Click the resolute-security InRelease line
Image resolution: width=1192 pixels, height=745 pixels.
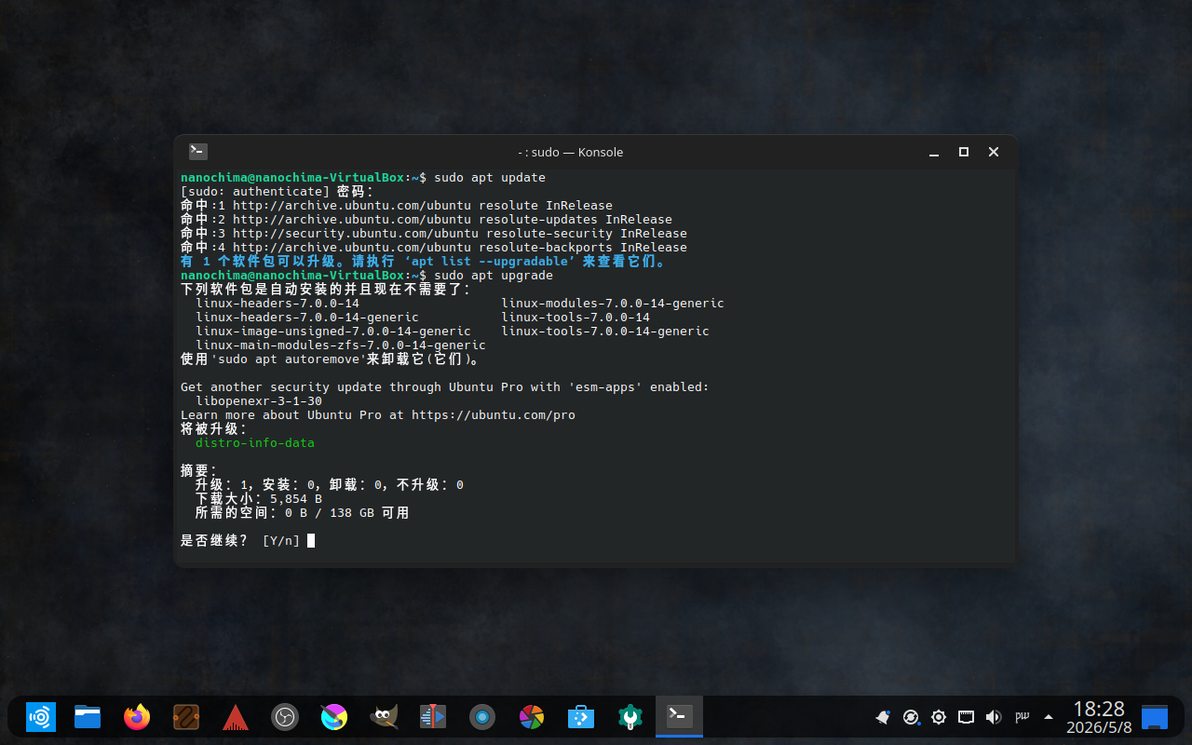tap(433, 233)
